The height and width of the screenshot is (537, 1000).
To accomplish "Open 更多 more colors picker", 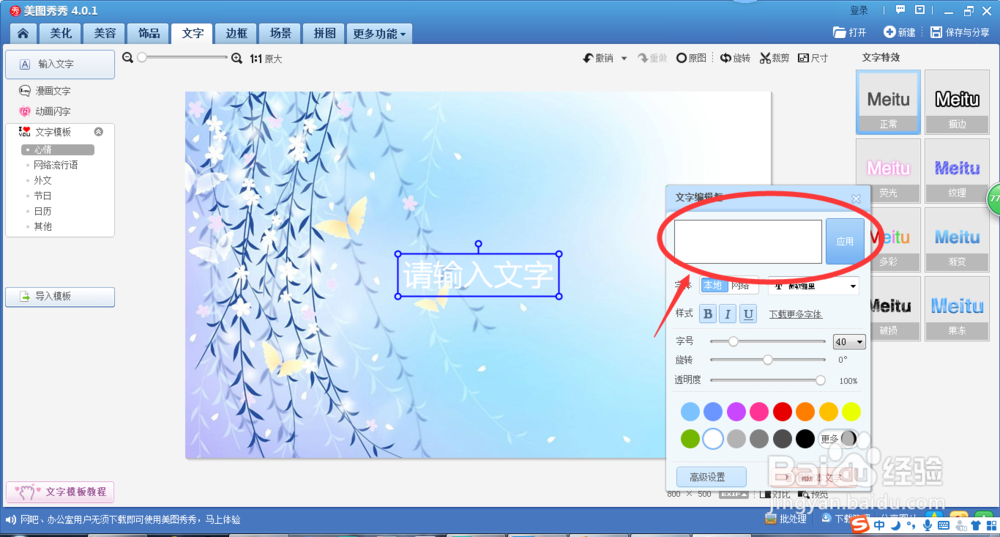I will [x=839, y=439].
